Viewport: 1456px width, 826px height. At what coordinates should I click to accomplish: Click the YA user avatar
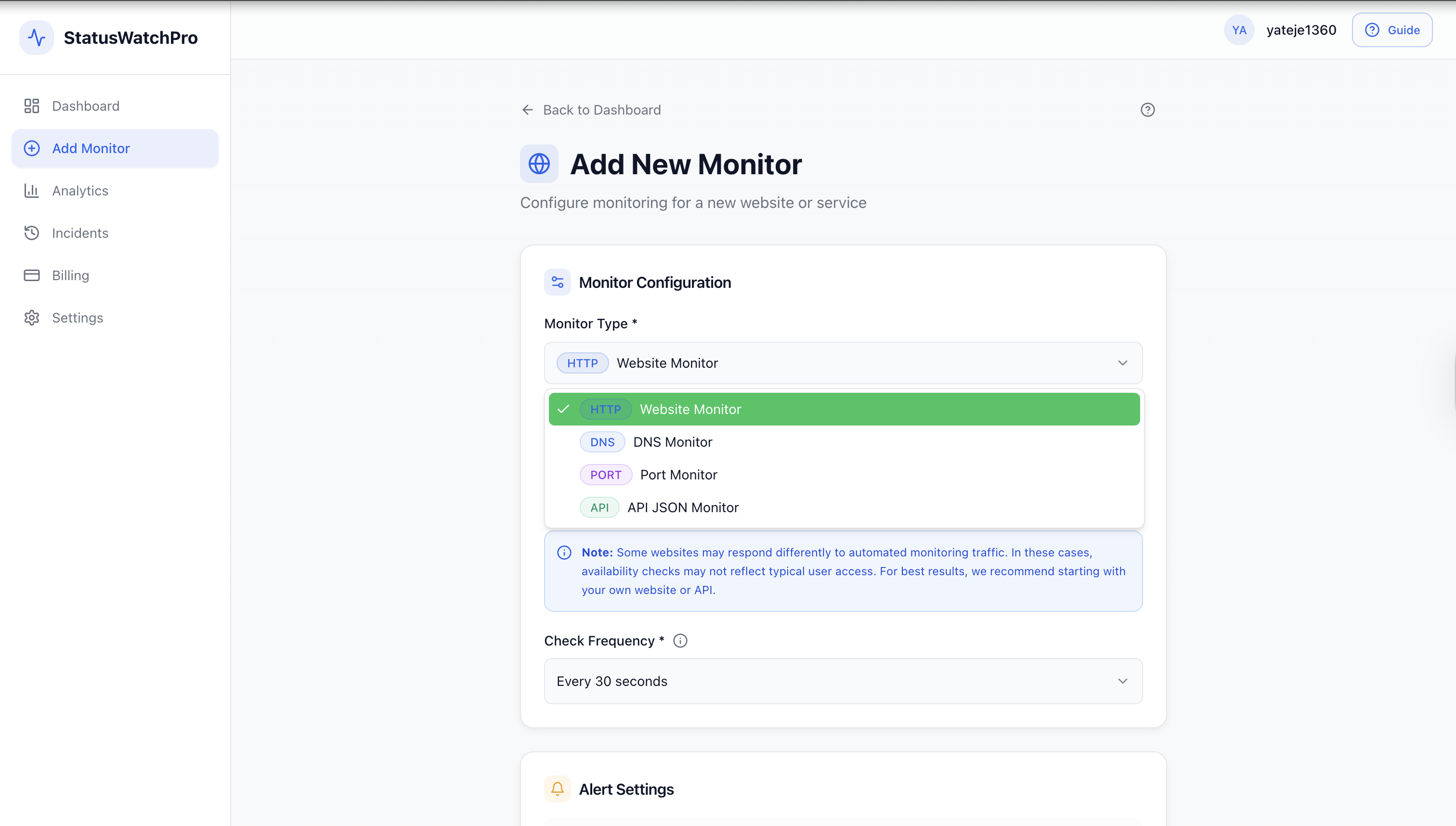tap(1239, 30)
